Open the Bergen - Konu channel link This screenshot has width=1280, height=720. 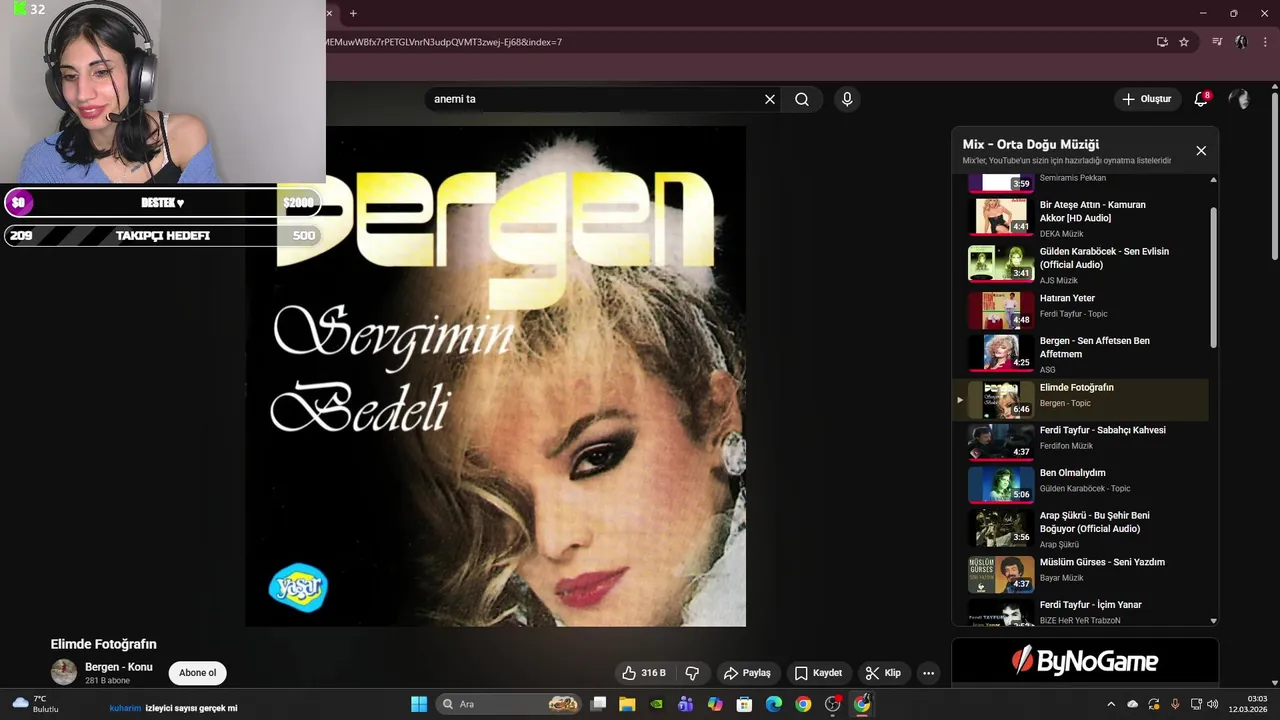click(119, 667)
